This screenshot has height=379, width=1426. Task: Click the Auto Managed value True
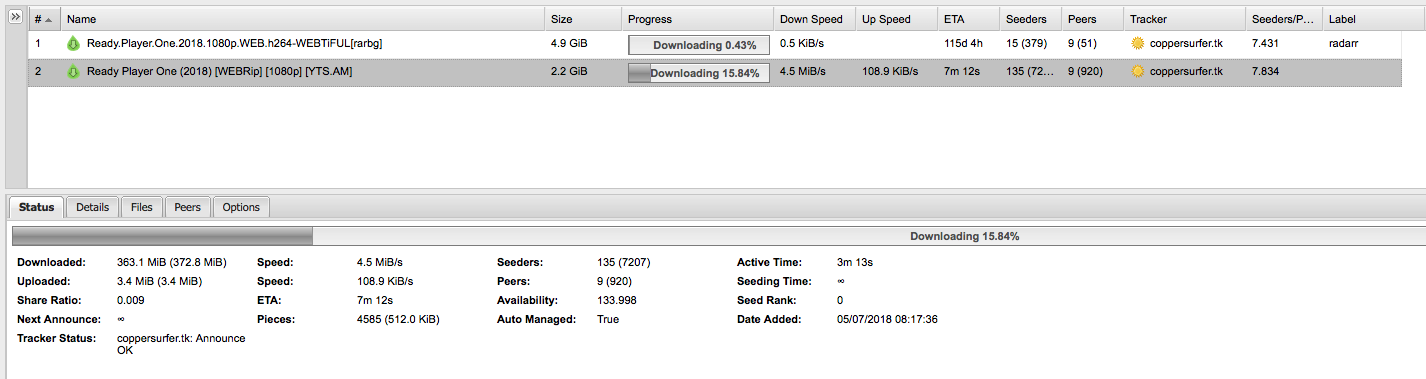click(x=608, y=319)
